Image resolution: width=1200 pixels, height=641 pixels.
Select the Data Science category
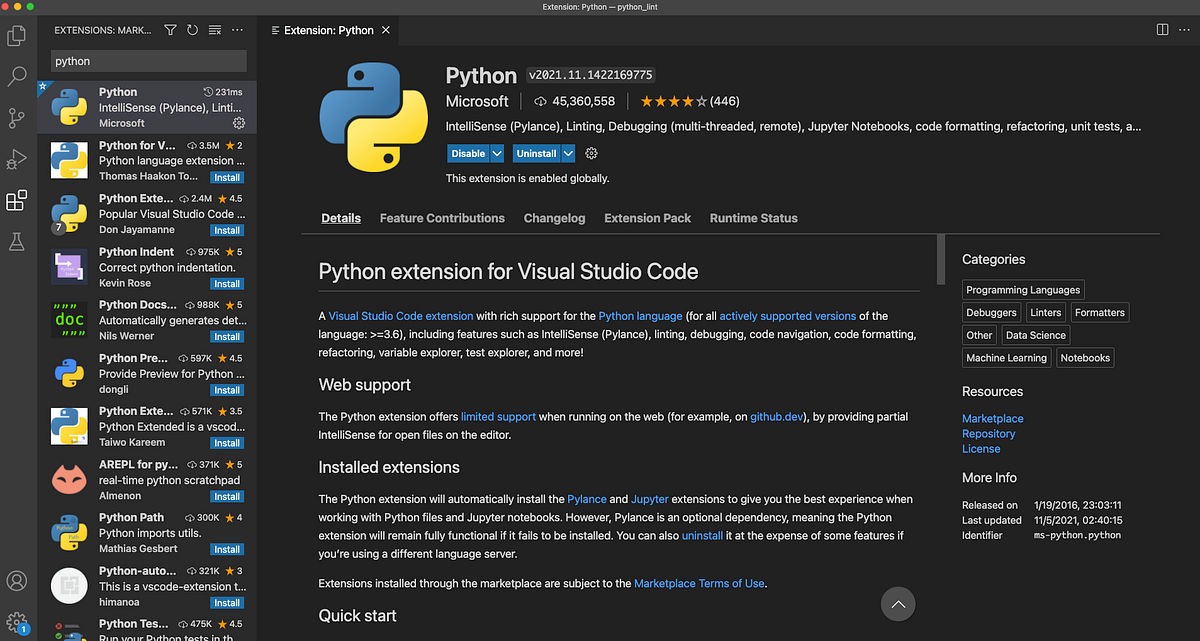pyautogui.click(x=1035, y=334)
